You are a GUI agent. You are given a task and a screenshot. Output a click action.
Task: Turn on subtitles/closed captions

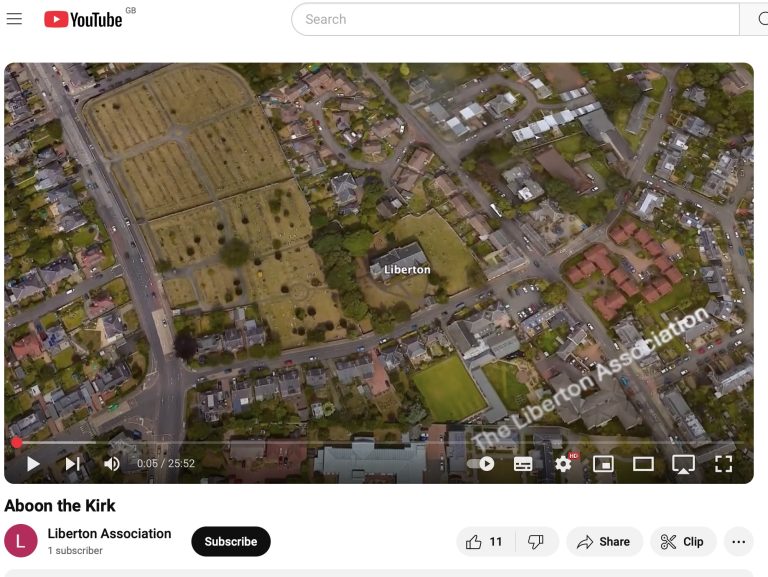pos(523,463)
